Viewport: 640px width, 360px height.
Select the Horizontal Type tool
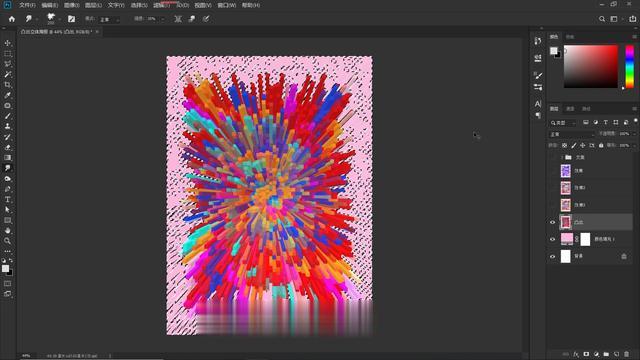click(7, 199)
